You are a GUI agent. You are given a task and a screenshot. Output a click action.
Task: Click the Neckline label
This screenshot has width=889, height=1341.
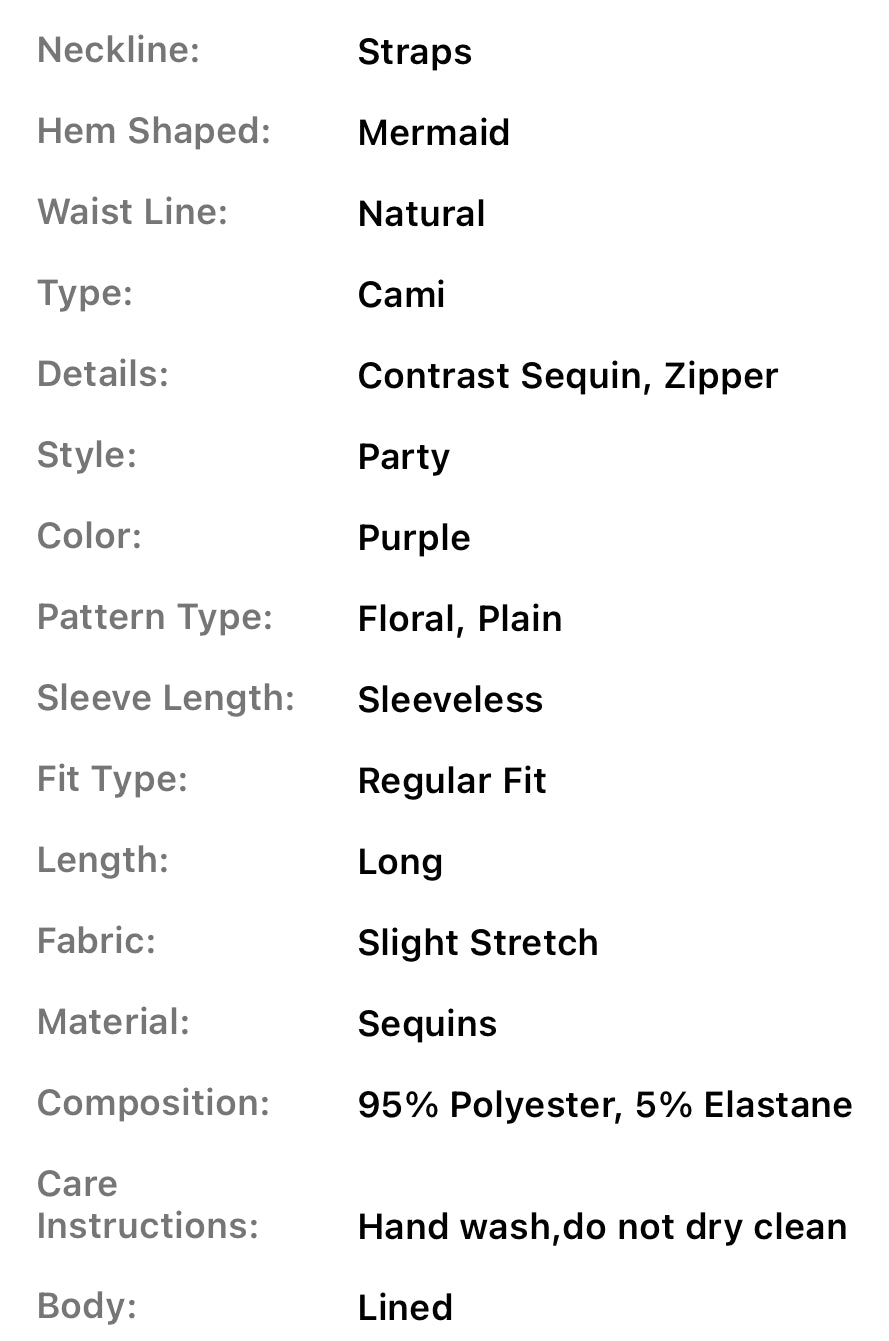(118, 50)
